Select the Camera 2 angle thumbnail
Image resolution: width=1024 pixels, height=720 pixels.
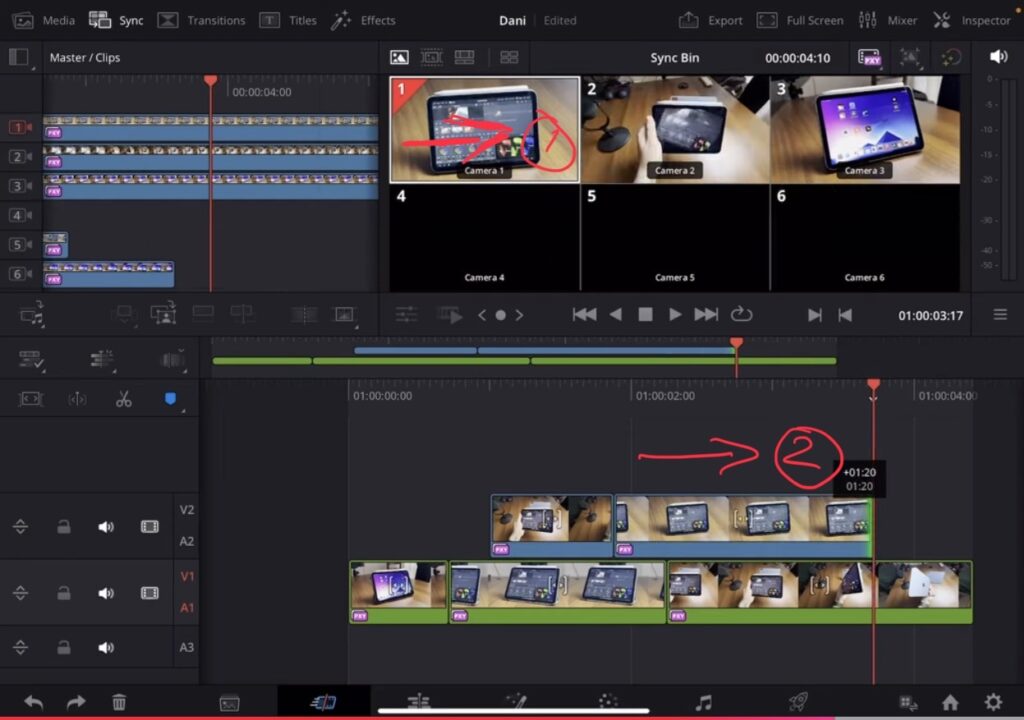tap(675, 130)
